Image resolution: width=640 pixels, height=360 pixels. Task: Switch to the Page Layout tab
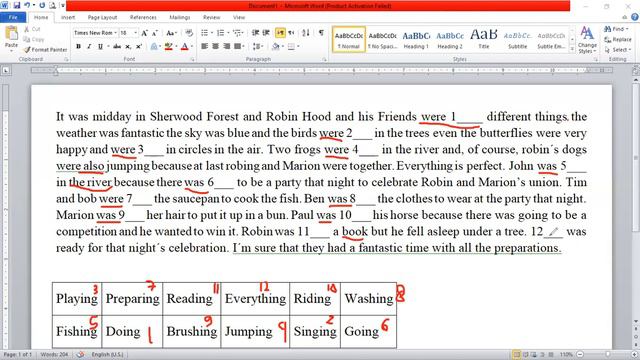pyautogui.click(x=102, y=17)
